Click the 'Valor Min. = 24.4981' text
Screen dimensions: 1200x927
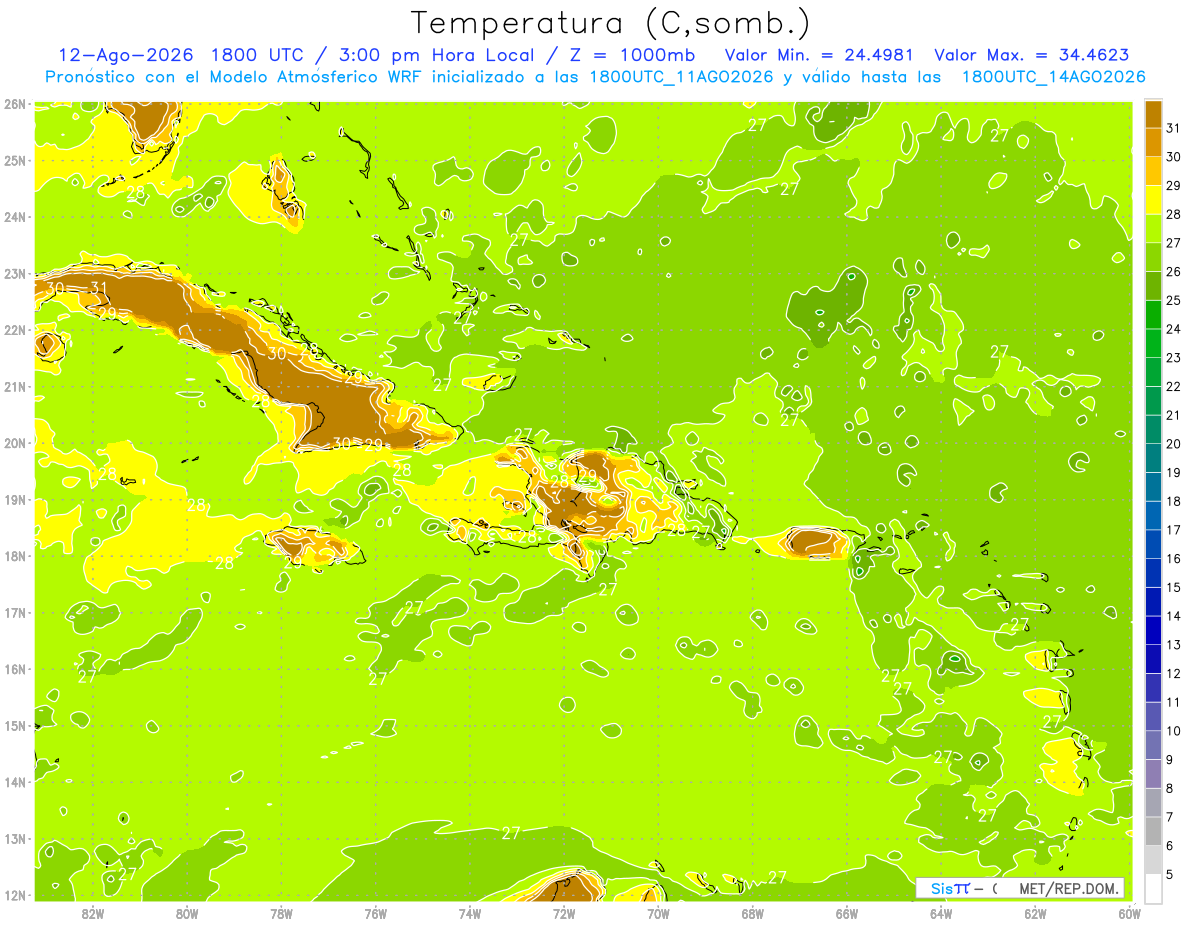818,55
